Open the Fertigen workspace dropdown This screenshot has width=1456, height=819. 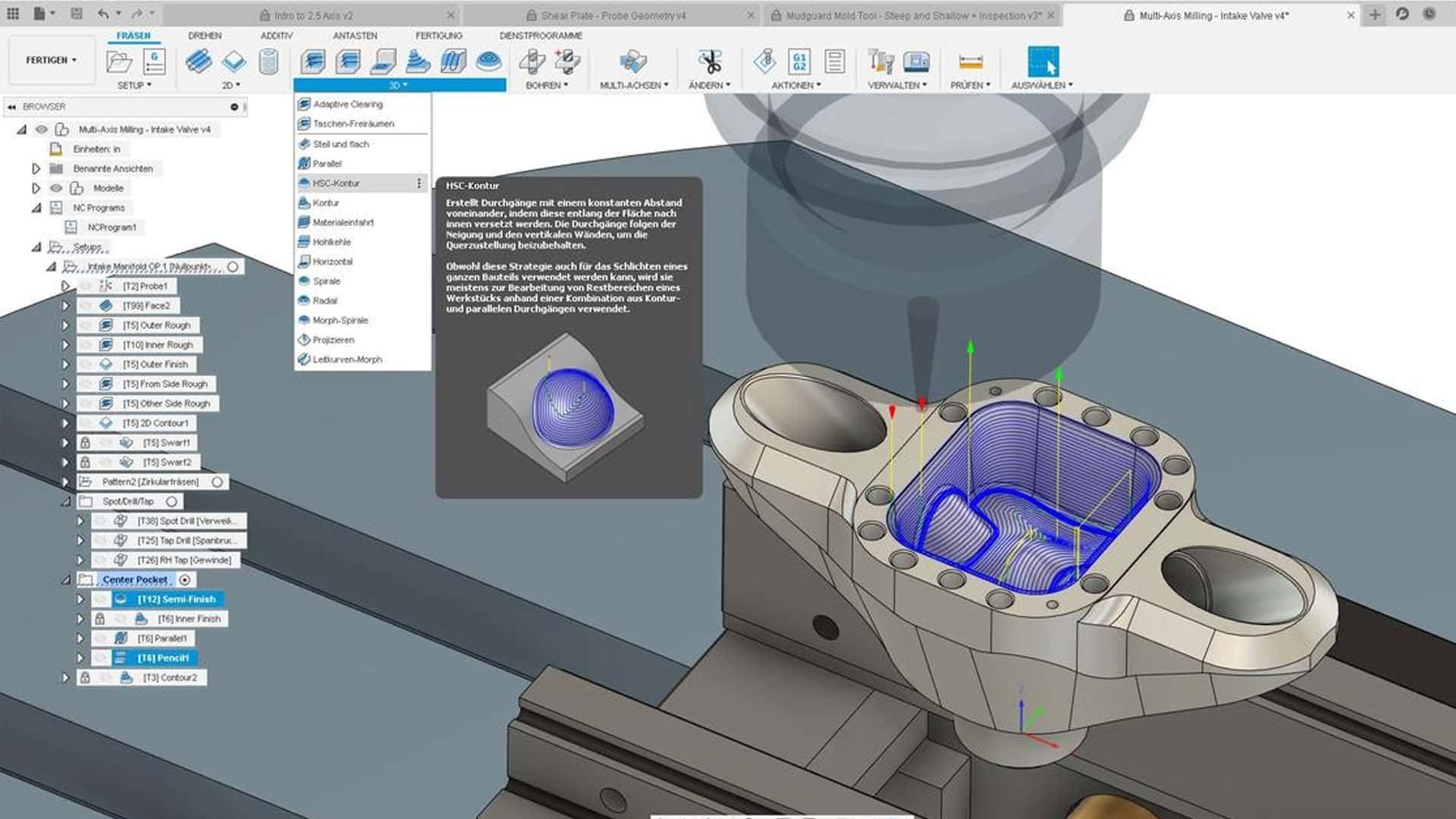tap(52, 60)
